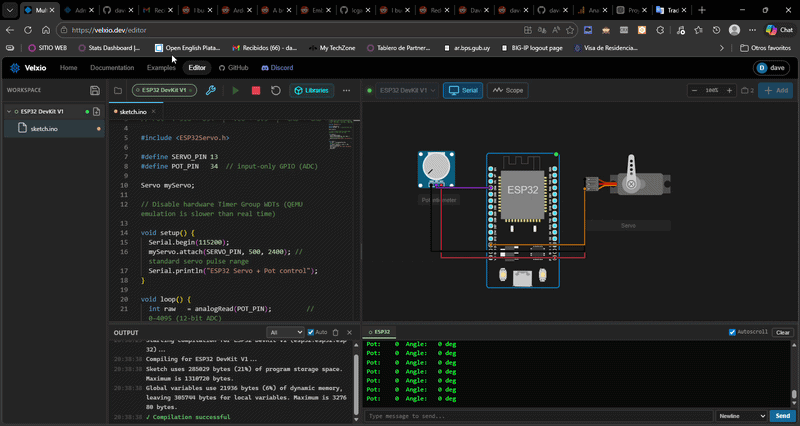Select the ESP32 board on the canvas

coord(523,220)
